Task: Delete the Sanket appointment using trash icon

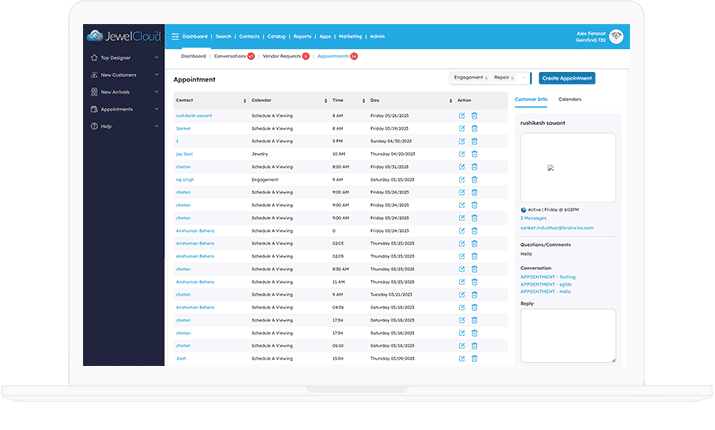Action: coord(474,129)
